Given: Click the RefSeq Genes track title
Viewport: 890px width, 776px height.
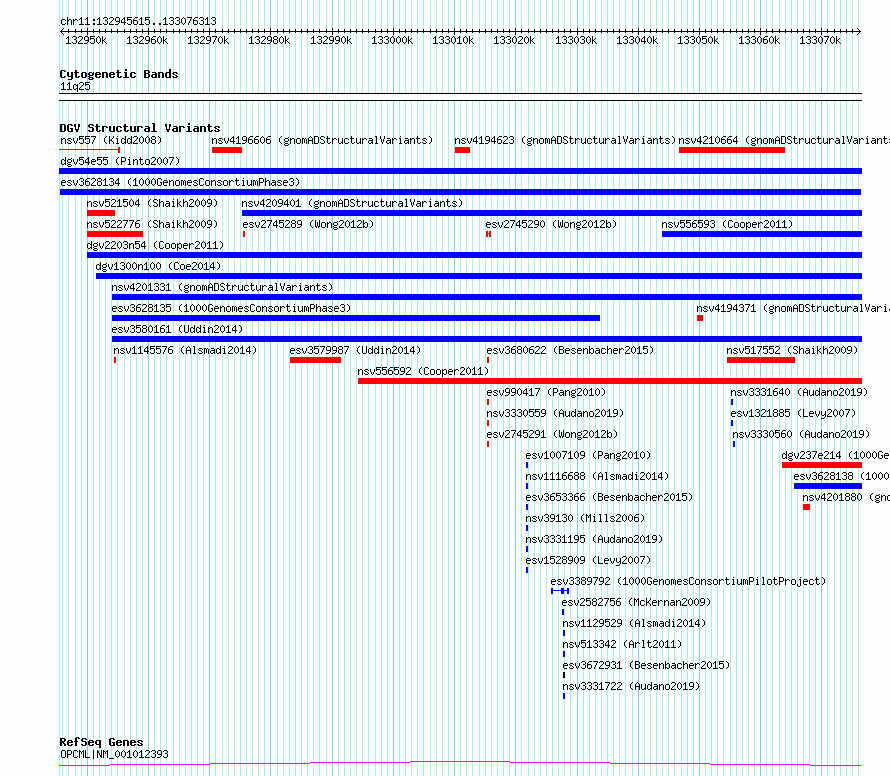Looking at the screenshot, I should coord(101,742).
